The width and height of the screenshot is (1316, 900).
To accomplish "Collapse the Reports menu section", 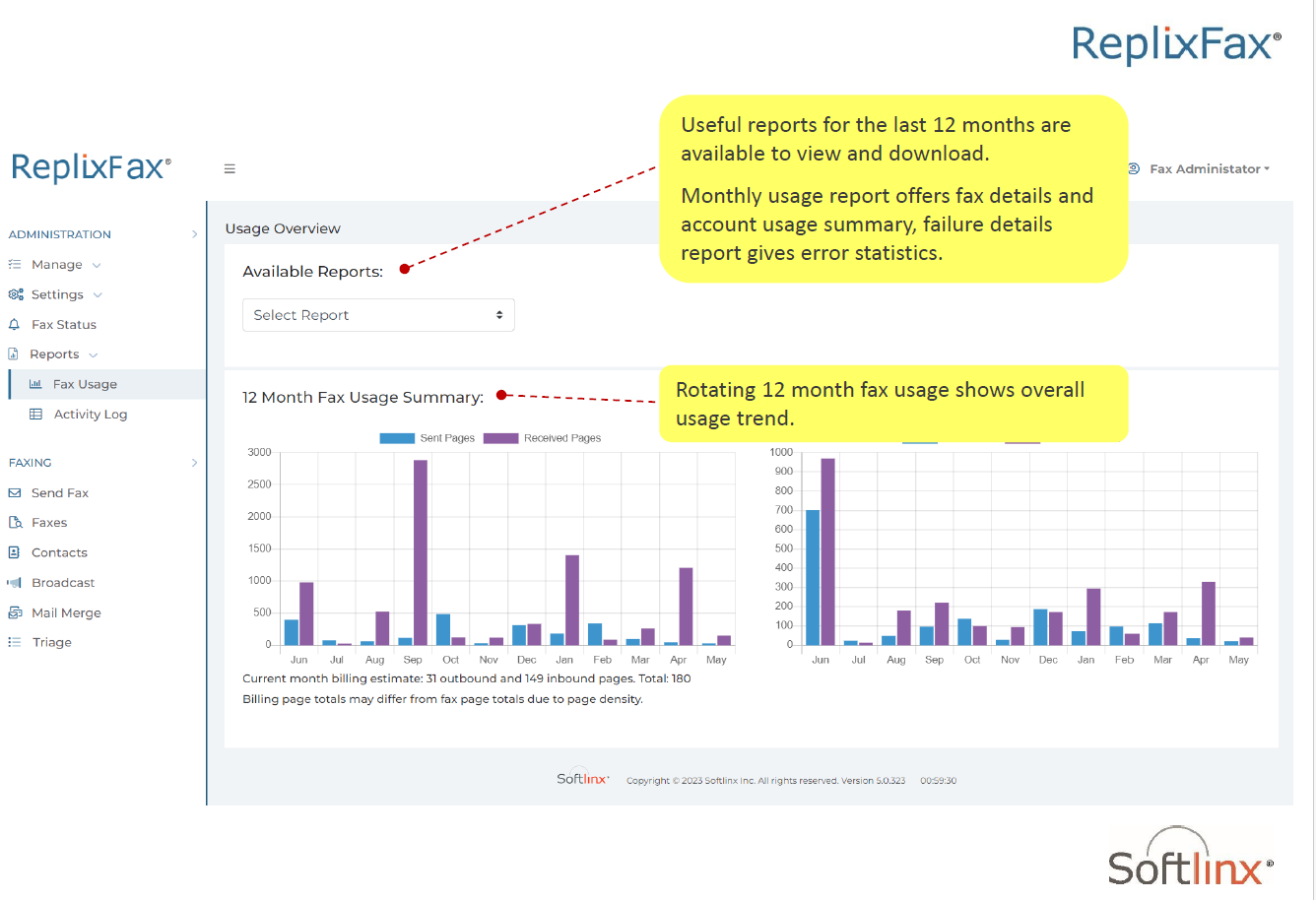I will (x=54, y=354).
